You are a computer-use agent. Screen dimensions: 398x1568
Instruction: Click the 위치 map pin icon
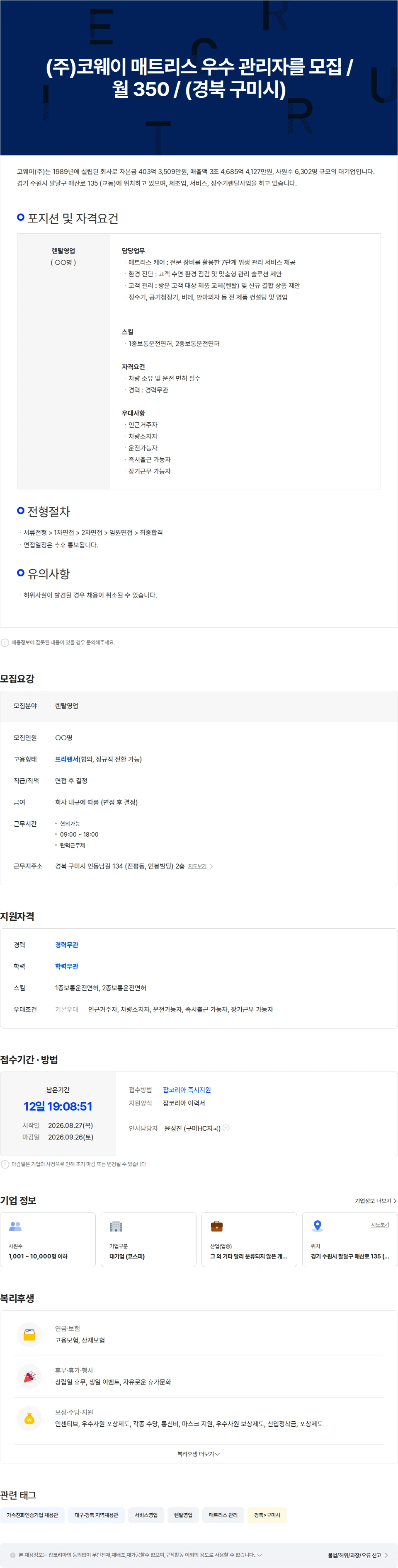point(317,1226)
